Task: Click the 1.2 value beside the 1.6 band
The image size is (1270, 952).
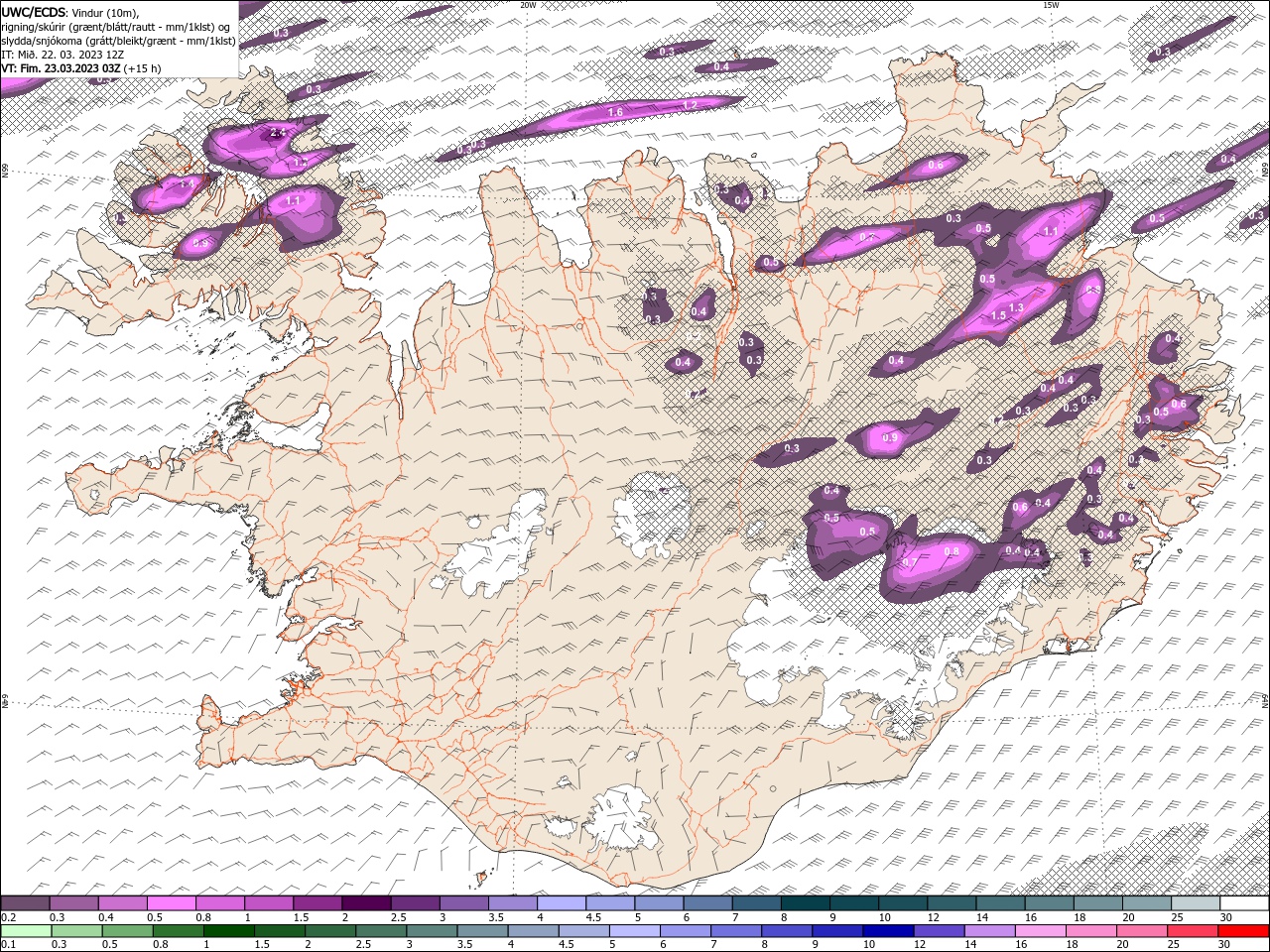Action: click(x=691, y=105)
